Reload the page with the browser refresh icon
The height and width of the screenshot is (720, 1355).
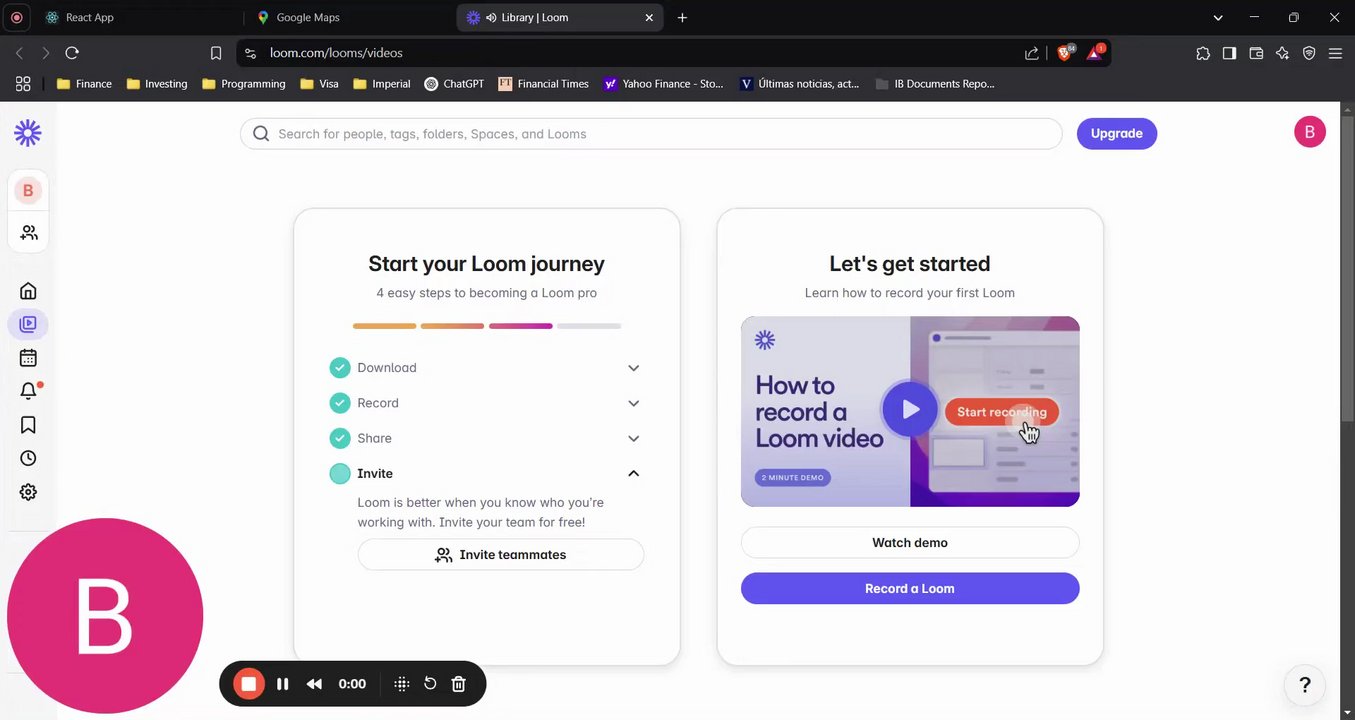coord(72,53)
